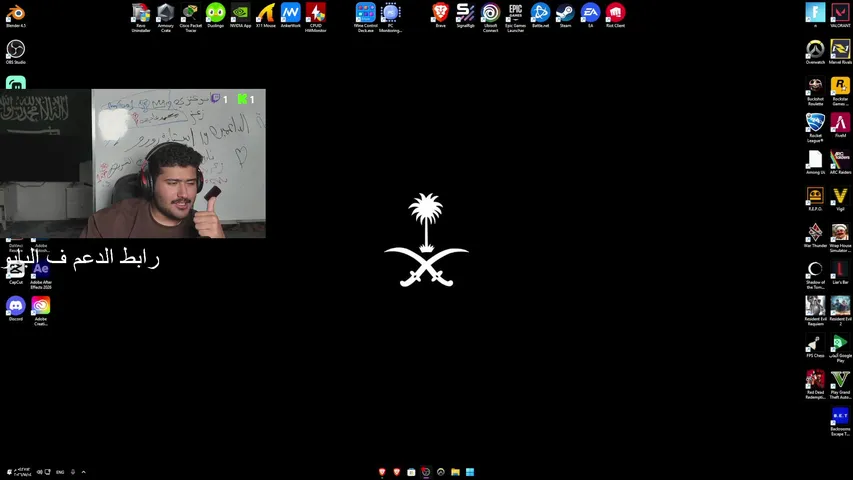The width and height of the screenshot is (853, 480).
Task: Launch Rocket League from the desktop
Action: [815, 128]
